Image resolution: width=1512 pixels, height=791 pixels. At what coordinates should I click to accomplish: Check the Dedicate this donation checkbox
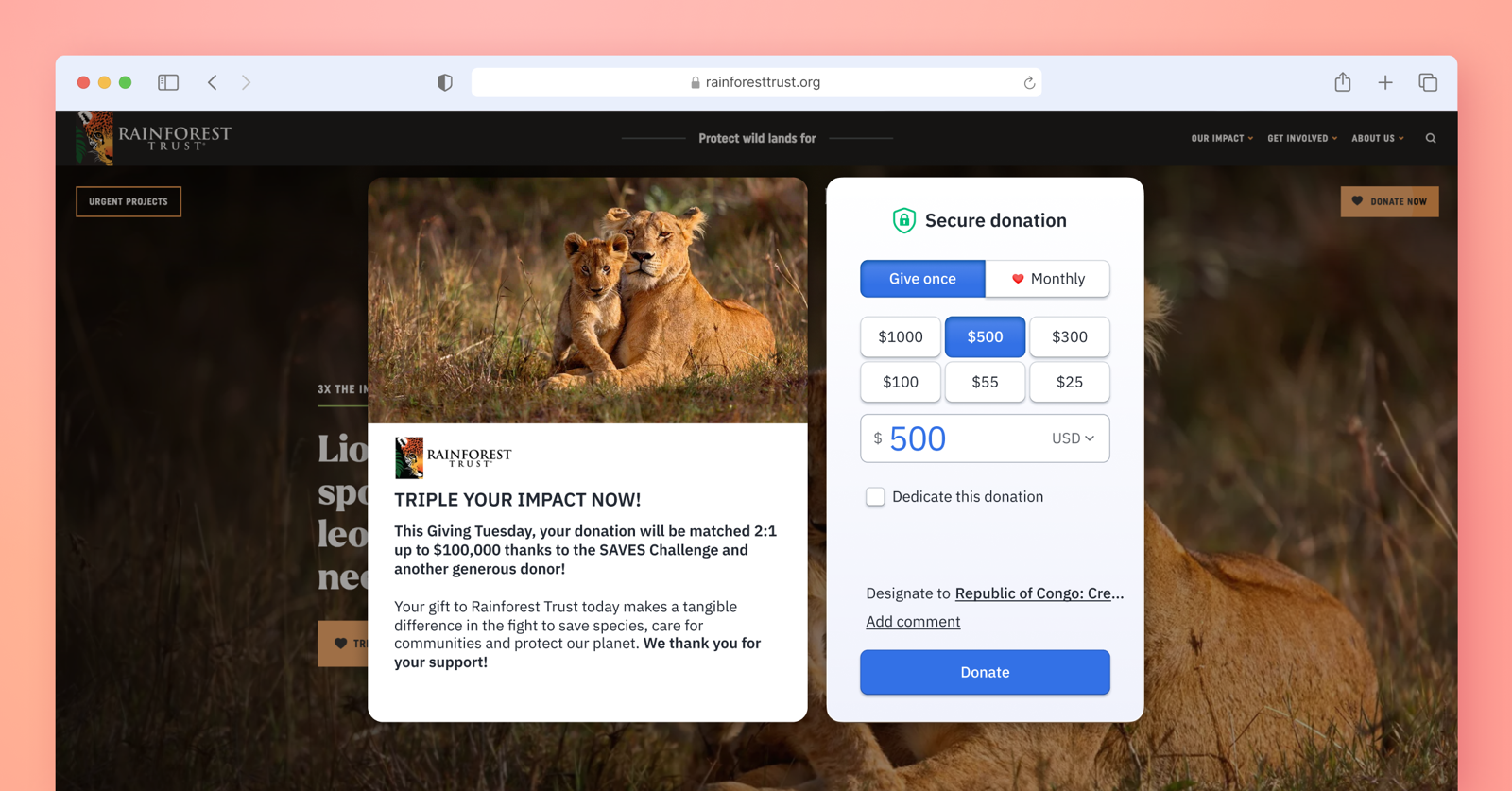875,496
